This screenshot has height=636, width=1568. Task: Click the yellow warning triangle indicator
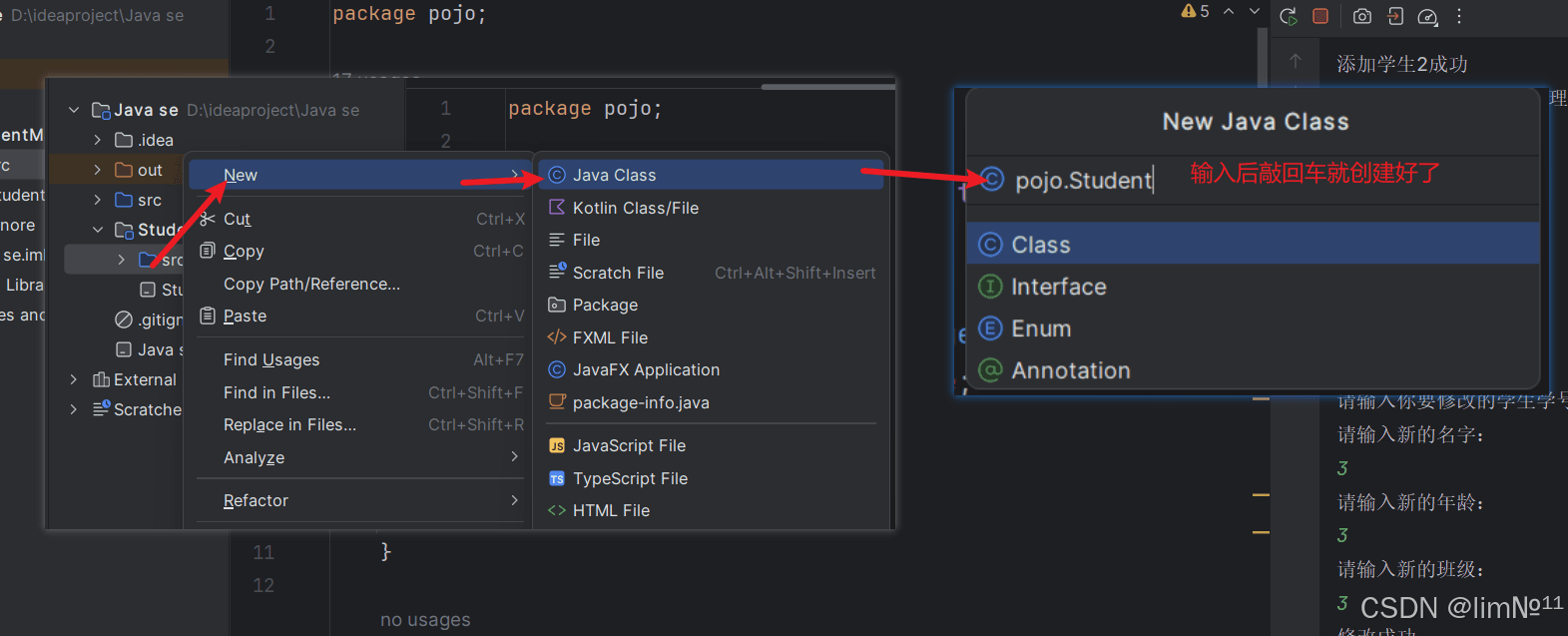pos(1189,11)
